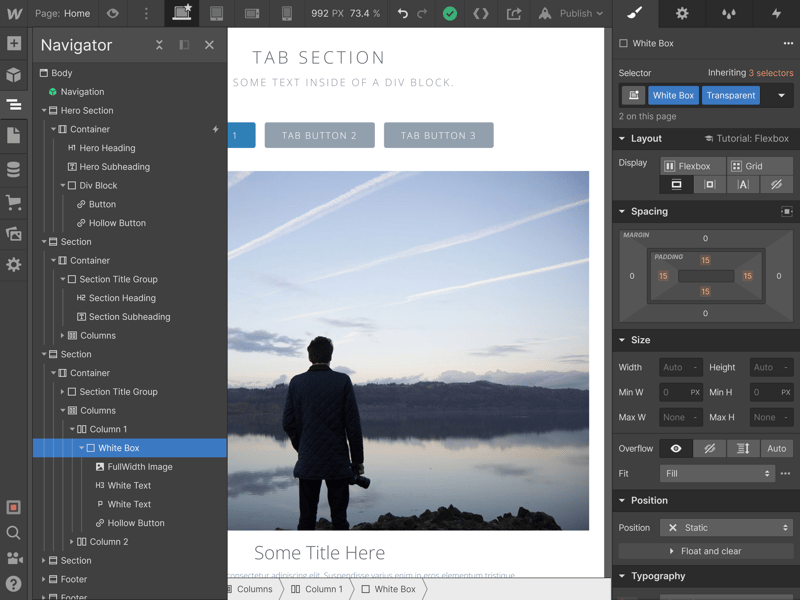Toggle preview mode eye icon
This screenshot has width=800, height=600.
pyautogui.click(x=112, y=14)
